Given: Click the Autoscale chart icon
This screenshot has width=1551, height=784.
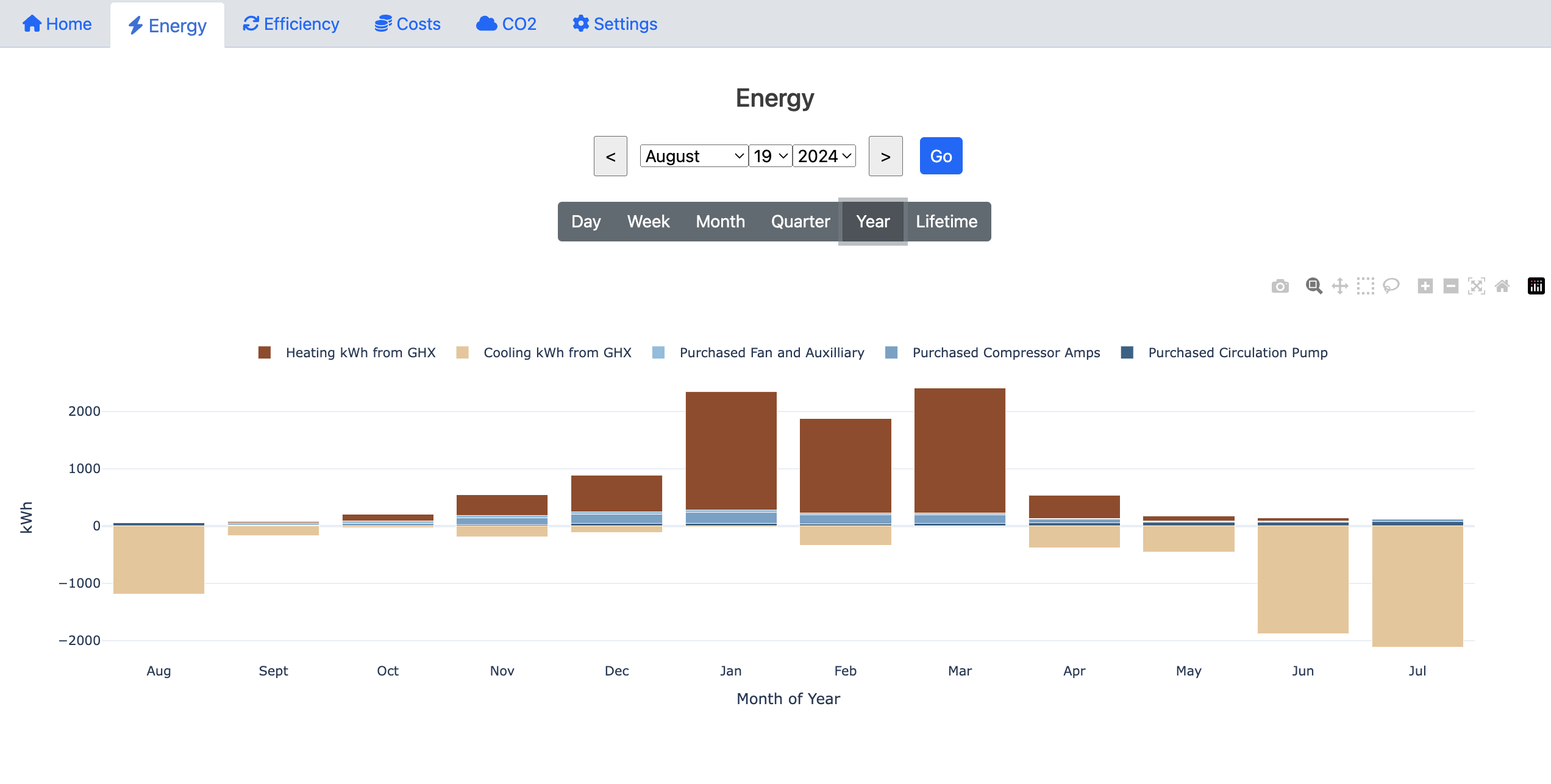Looking at the screenshot, I should coord(1477,286).
